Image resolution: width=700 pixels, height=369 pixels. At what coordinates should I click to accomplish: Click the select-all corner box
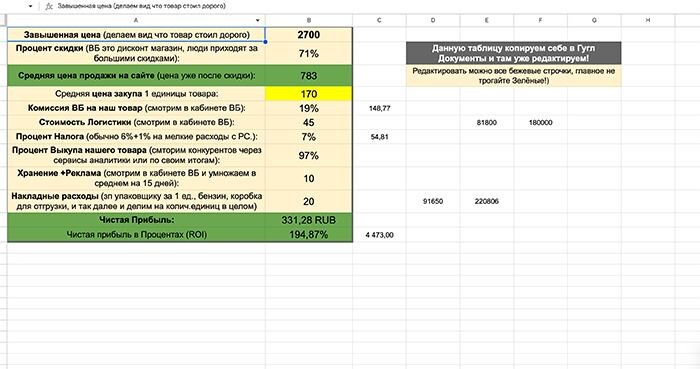3,21
